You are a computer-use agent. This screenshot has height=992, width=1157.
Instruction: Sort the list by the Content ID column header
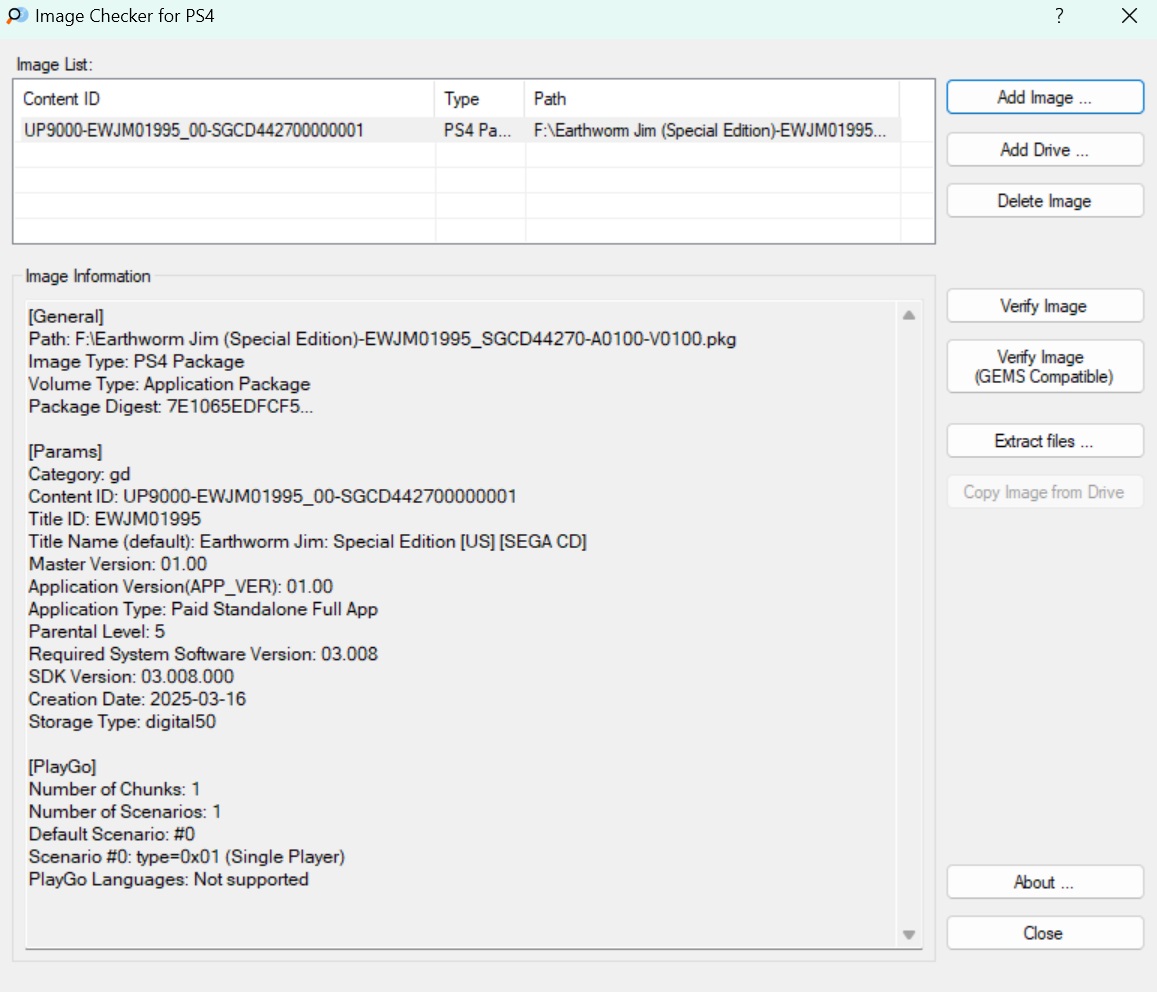tap(225, 99)
